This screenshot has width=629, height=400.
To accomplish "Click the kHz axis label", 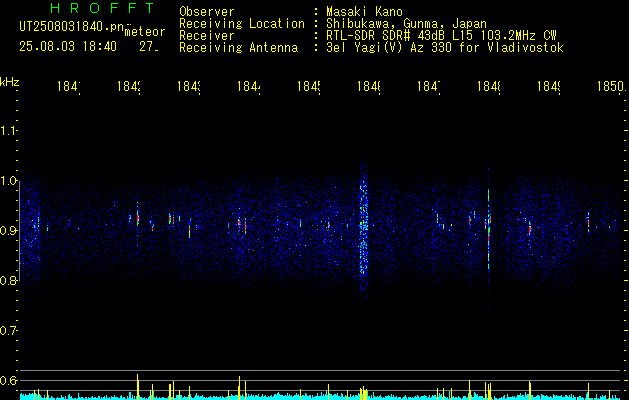I will click(9, 82).
